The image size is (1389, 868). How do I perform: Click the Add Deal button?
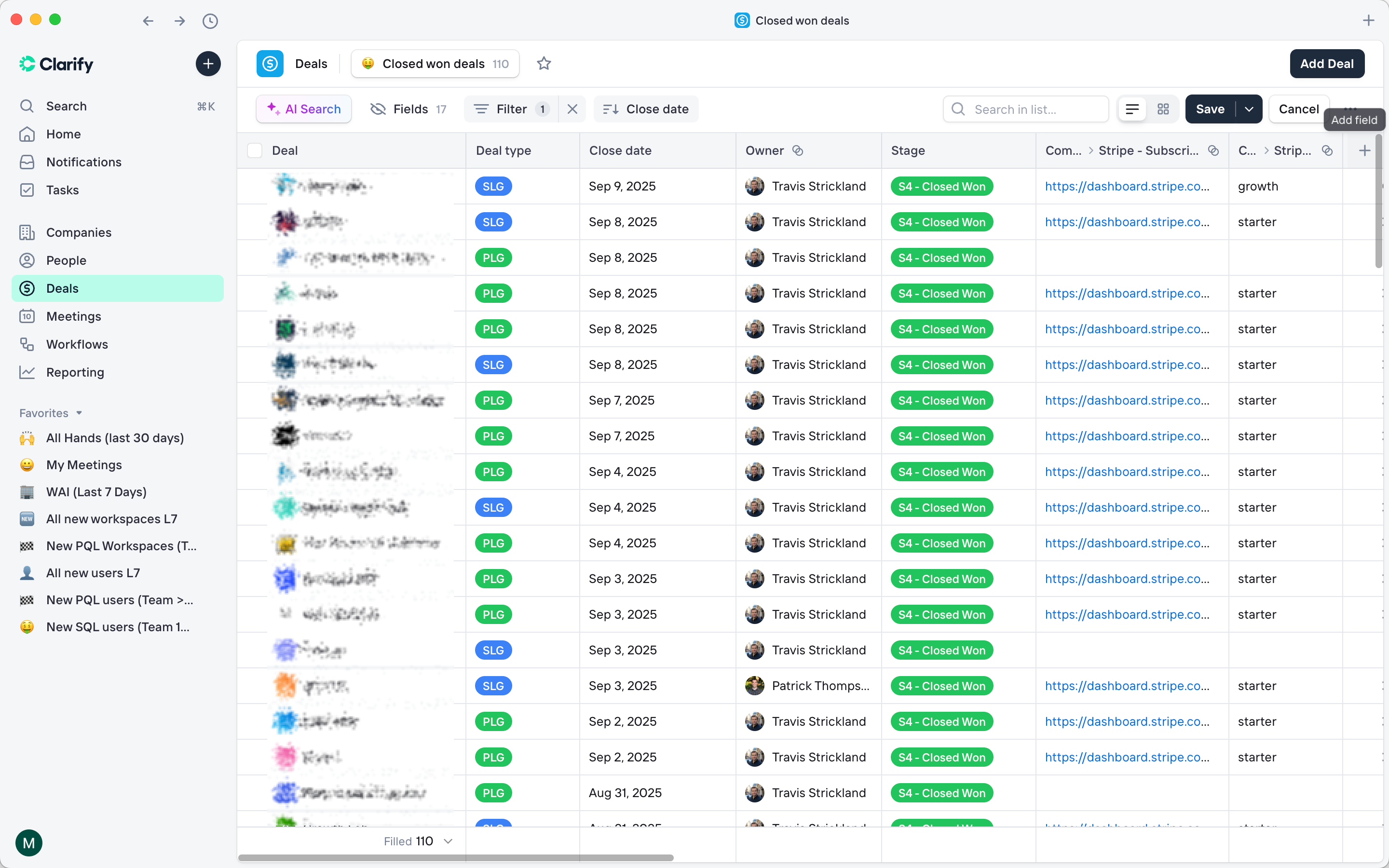click(1327, 64)
